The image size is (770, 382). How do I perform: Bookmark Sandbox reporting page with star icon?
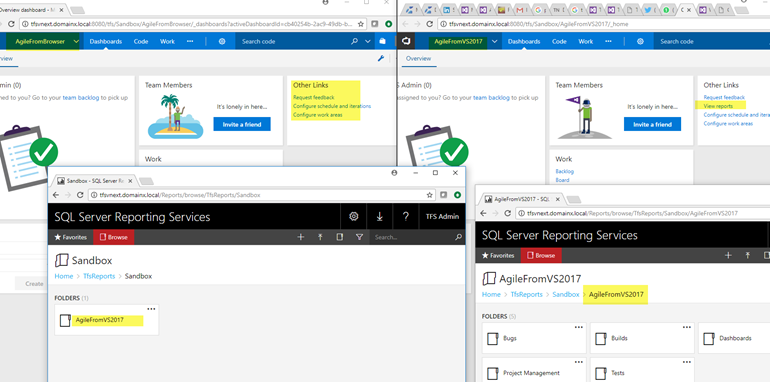[x=430, y=195]
